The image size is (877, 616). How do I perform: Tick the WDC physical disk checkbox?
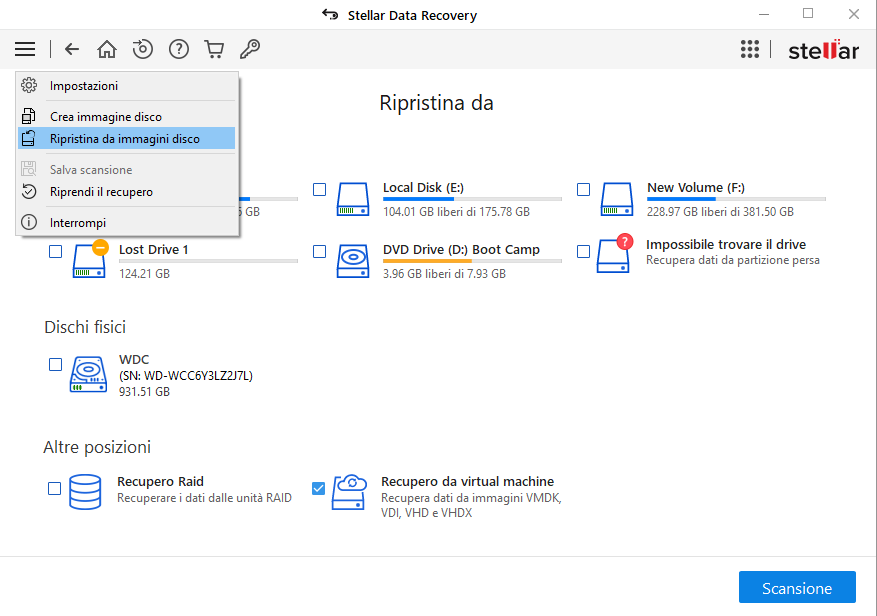(x=55, y=365)
